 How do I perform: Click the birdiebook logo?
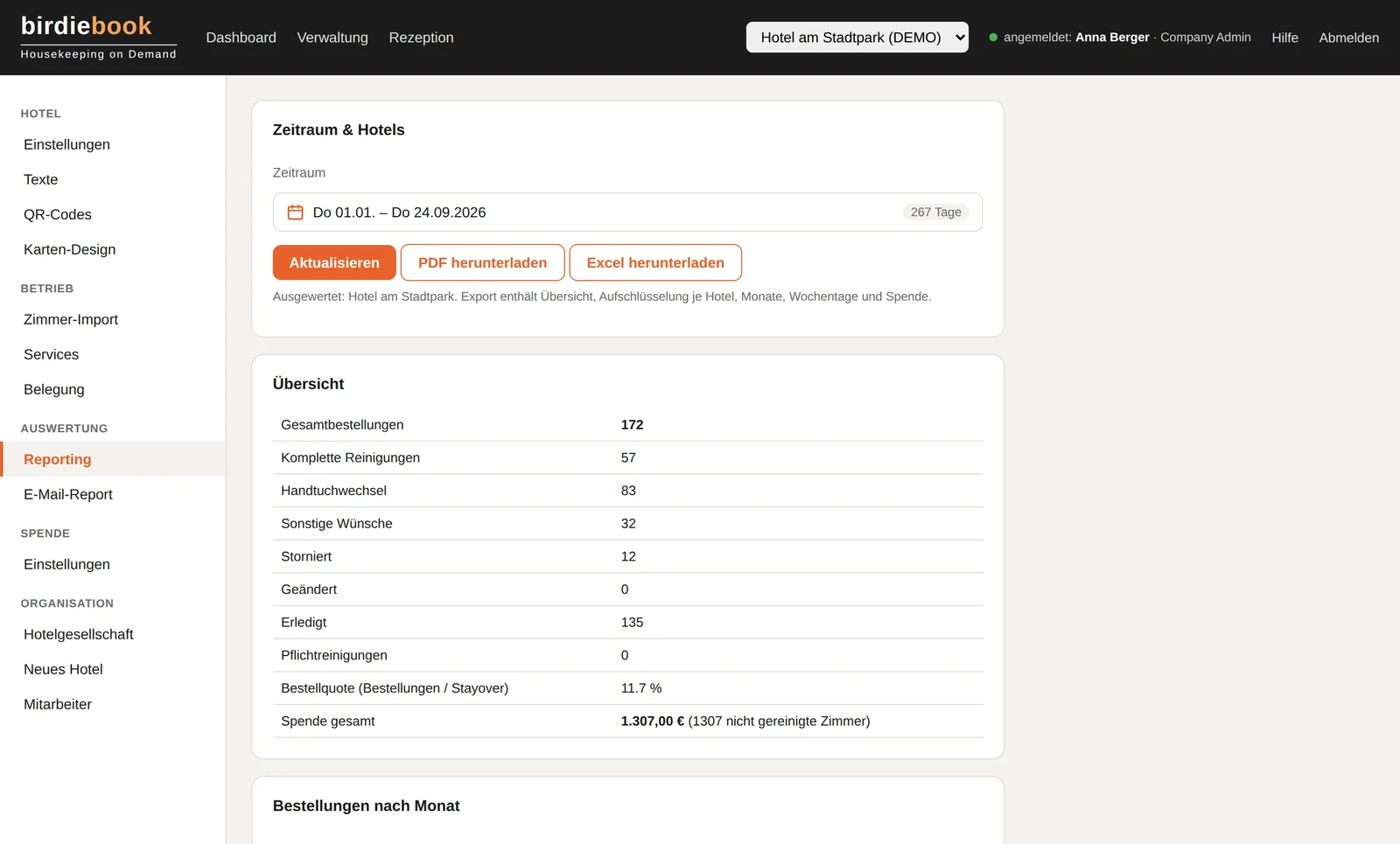pyautogui.click(x=98, y=37)
